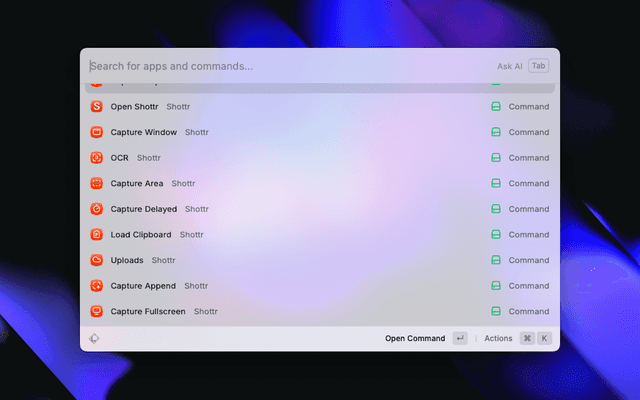This screenshot has width=640, height=400.
Task: Click the Capture Area icon
Action: (97, 183)
